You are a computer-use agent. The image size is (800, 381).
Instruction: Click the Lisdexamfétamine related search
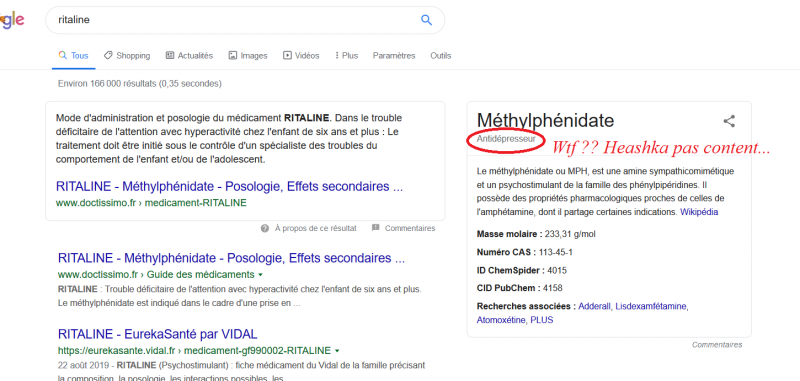652,306
